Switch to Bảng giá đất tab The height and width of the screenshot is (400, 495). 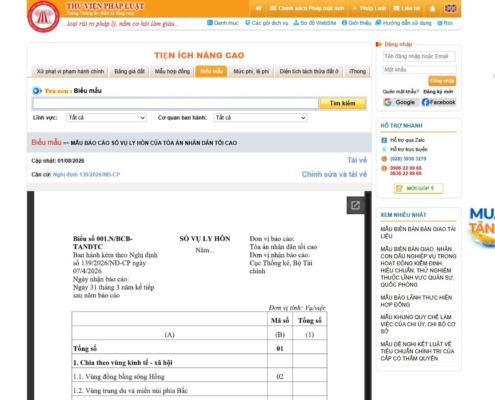129,71
